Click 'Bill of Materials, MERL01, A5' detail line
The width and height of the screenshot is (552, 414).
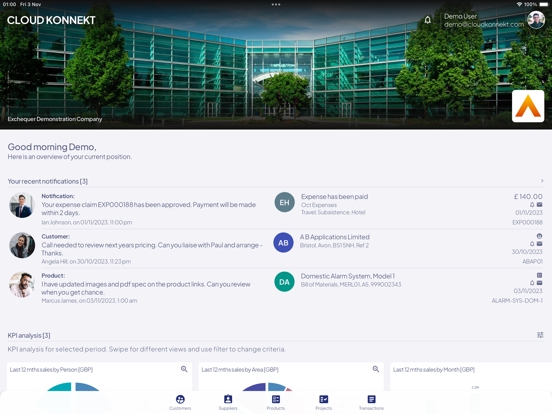pos(351,284)
